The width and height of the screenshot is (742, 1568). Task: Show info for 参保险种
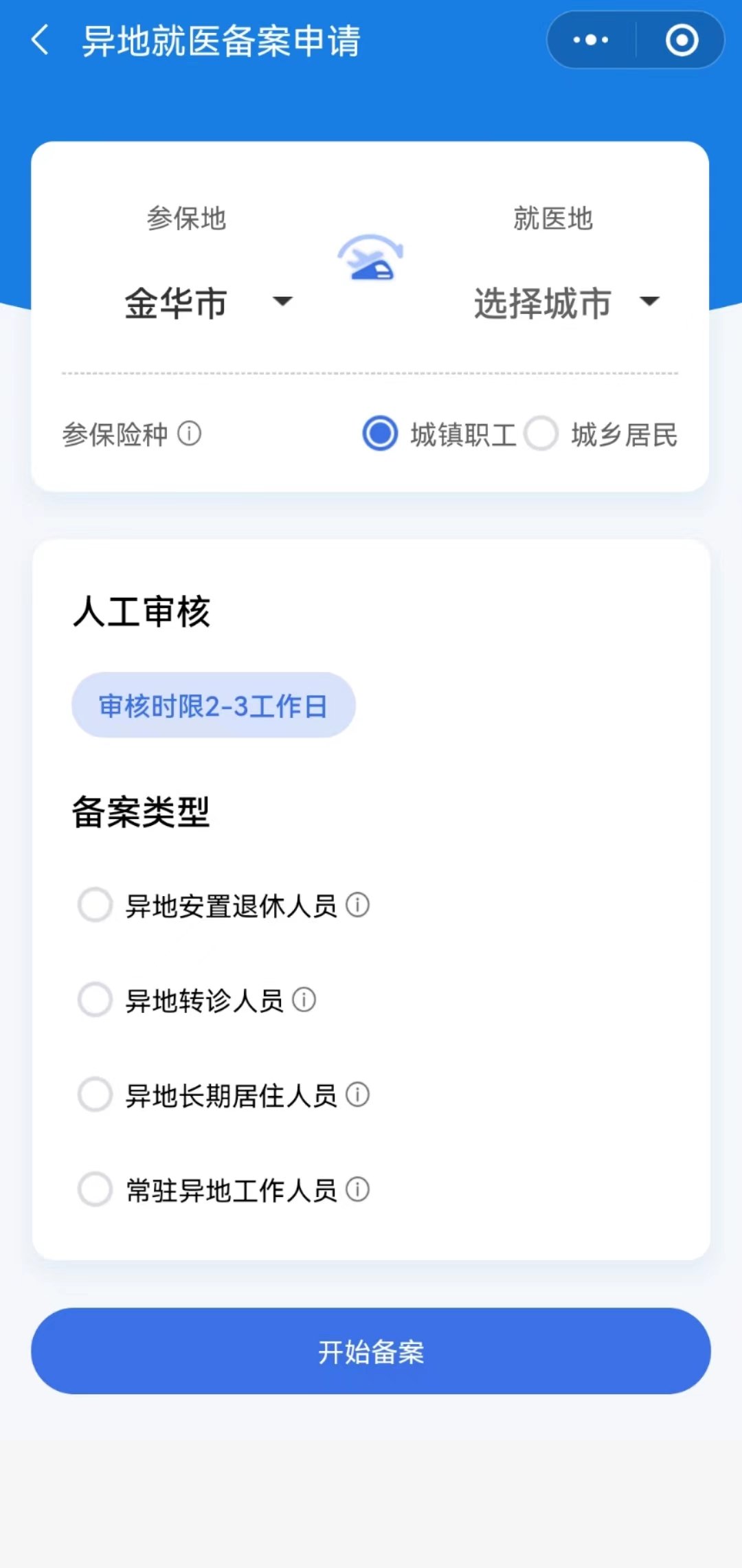click(x=190, y=434)
